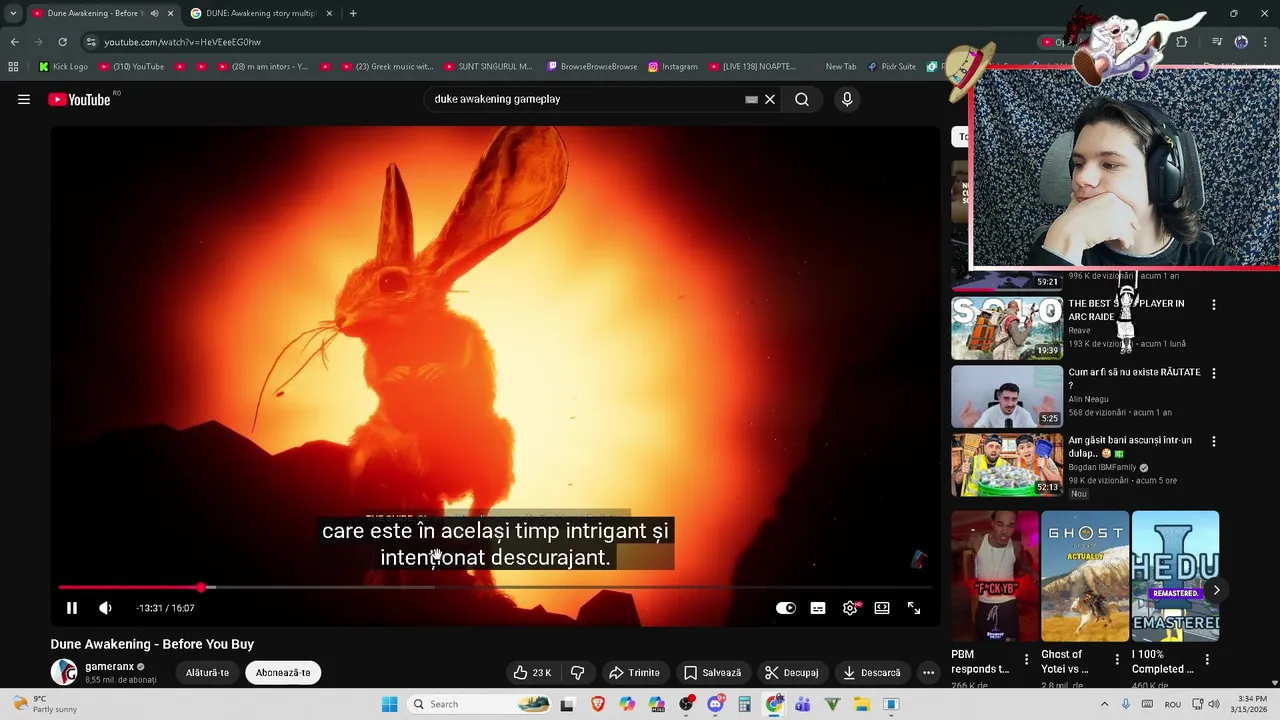Open options for 'PBM responds' short
The height and width of the screenshot is (720, 1280).
[x=1026, y=660]
